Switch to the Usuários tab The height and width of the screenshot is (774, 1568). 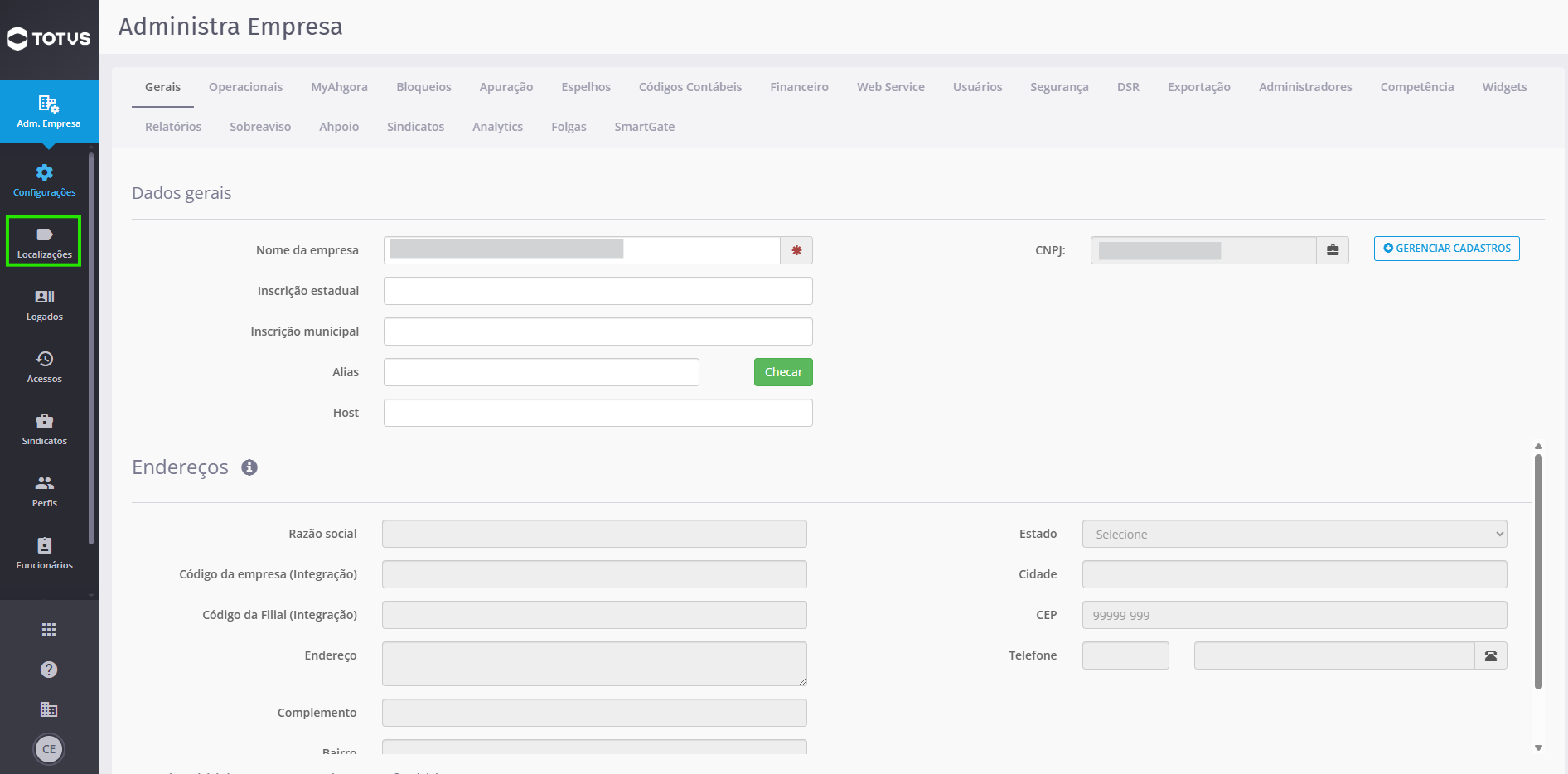click(977, 87)
